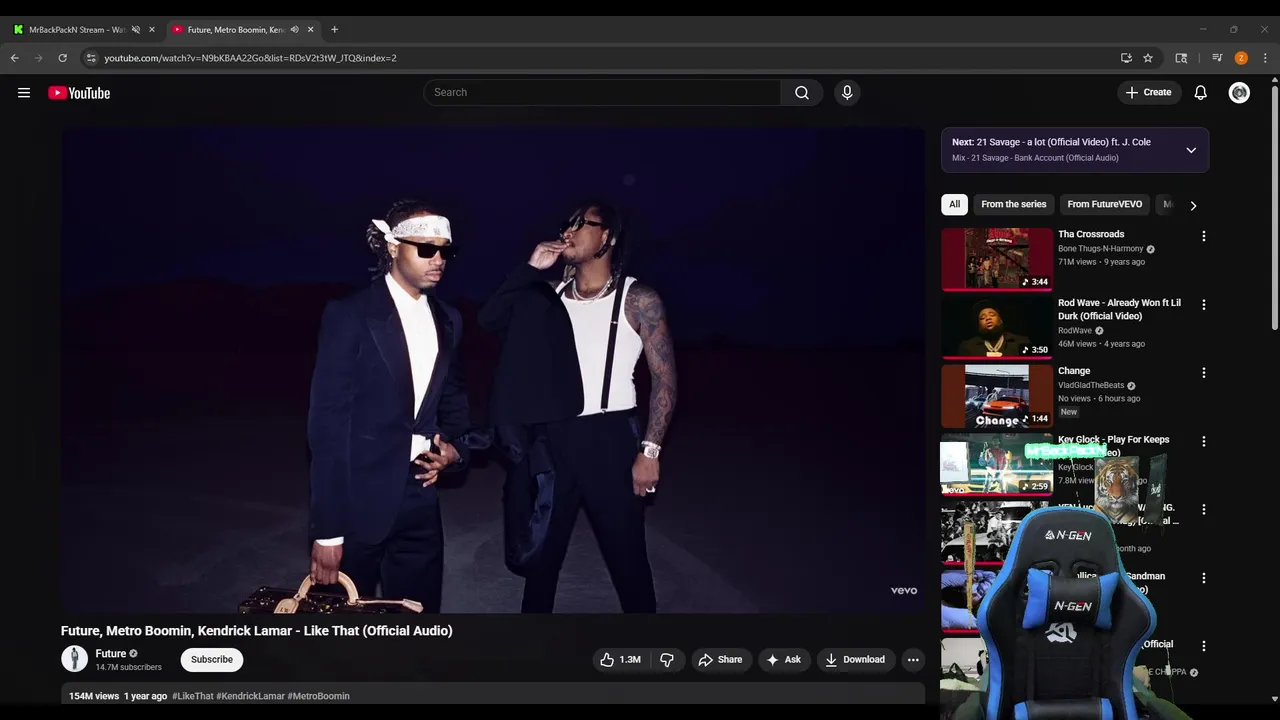Go back with browser back arrow

pos(14,58)
